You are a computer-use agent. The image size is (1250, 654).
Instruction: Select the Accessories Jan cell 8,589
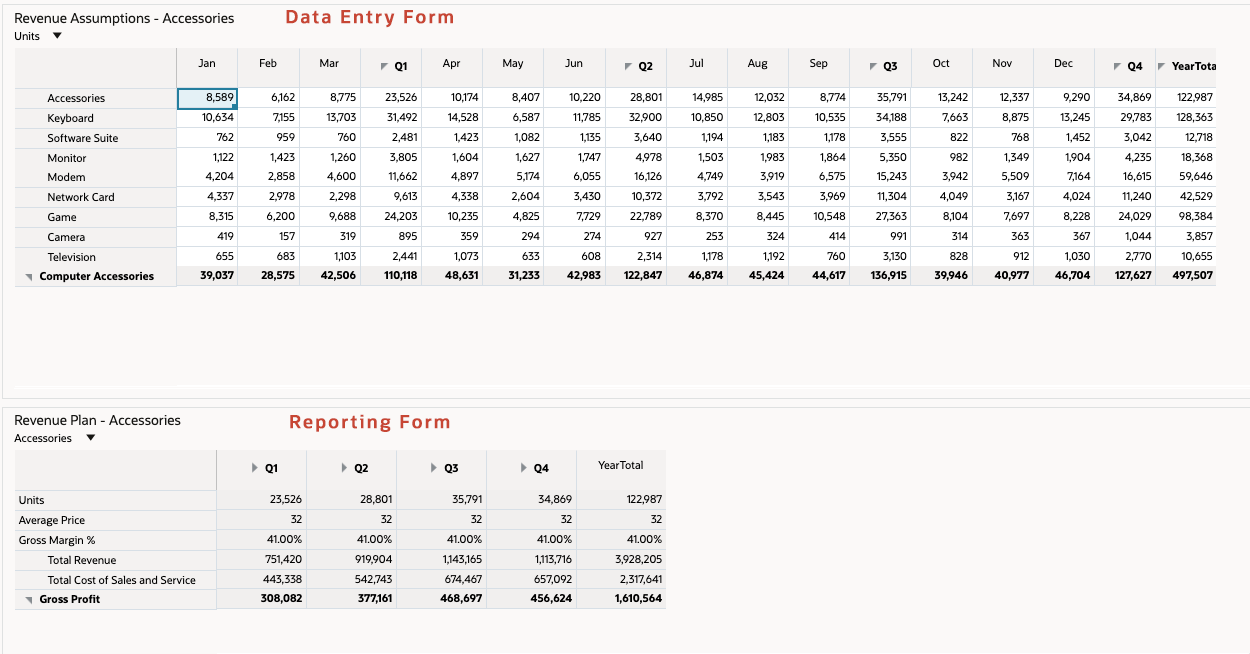[x=207, y=98]
